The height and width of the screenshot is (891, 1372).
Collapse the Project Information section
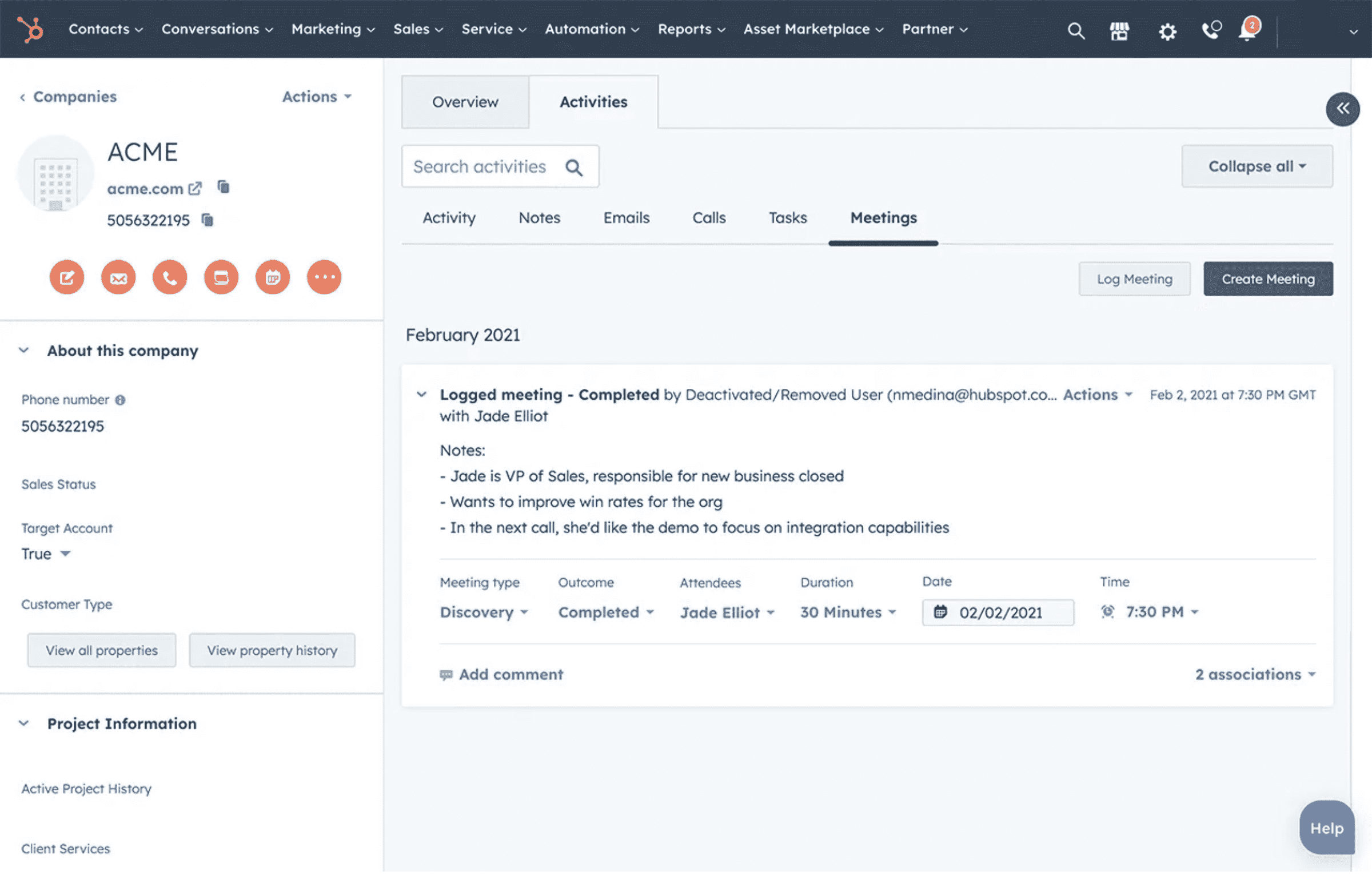23,723
